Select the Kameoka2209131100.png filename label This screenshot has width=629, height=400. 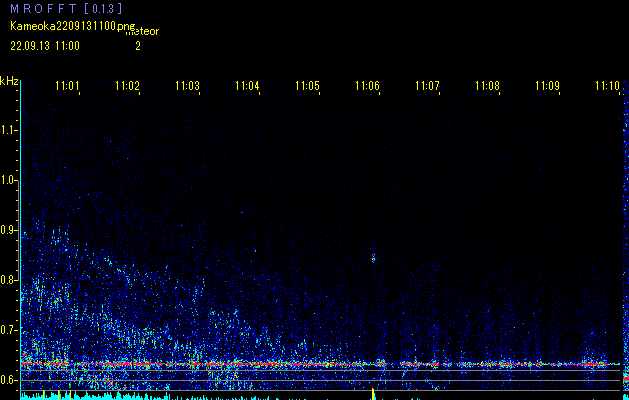[x=73, y=26]
